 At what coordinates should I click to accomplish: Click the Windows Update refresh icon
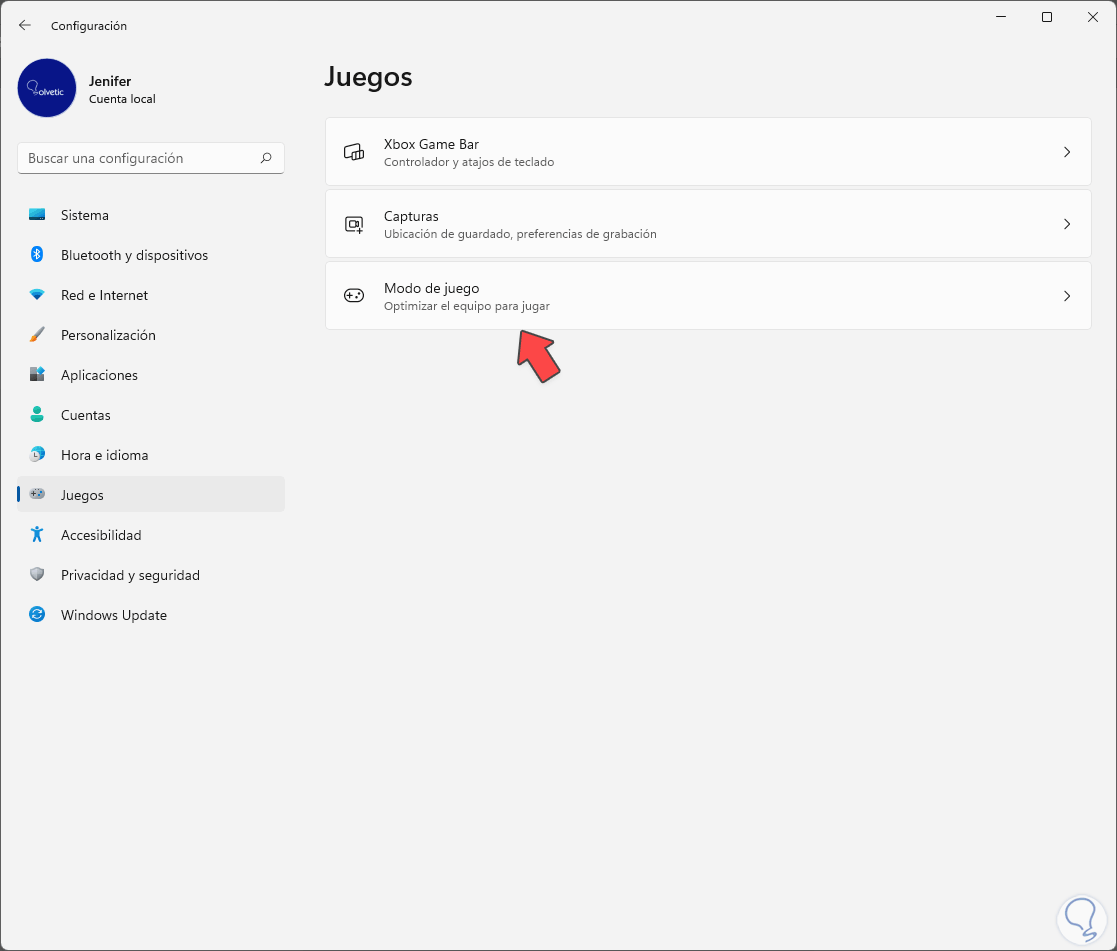[x=37, y=615]
